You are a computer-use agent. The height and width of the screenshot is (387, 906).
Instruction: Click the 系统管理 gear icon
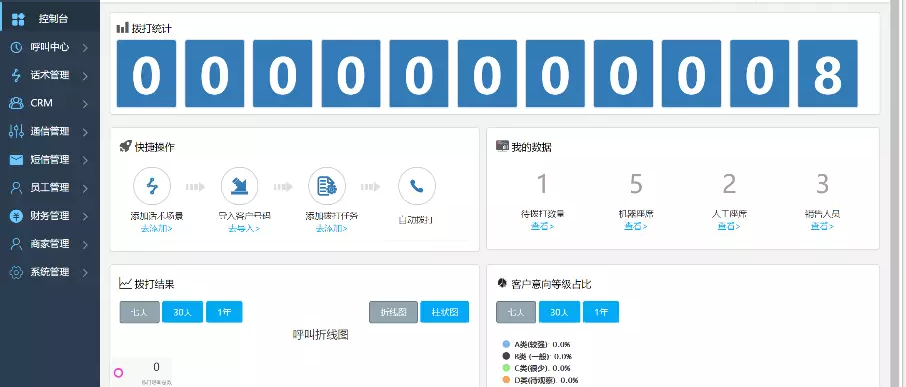click(17, 272)
